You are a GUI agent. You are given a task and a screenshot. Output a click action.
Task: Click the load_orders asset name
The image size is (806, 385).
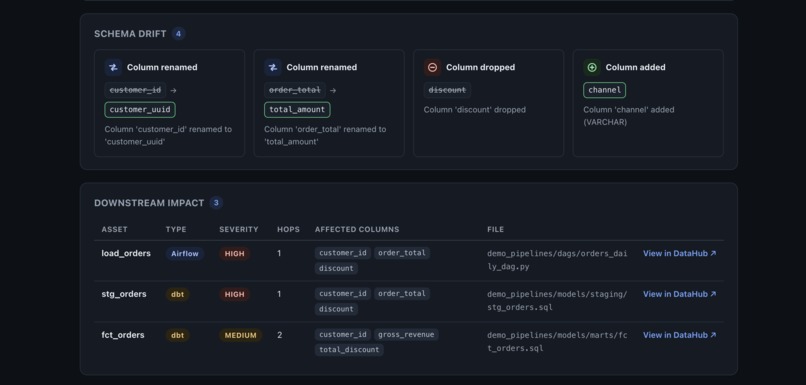pyautogui.click(x=126, y=253)
